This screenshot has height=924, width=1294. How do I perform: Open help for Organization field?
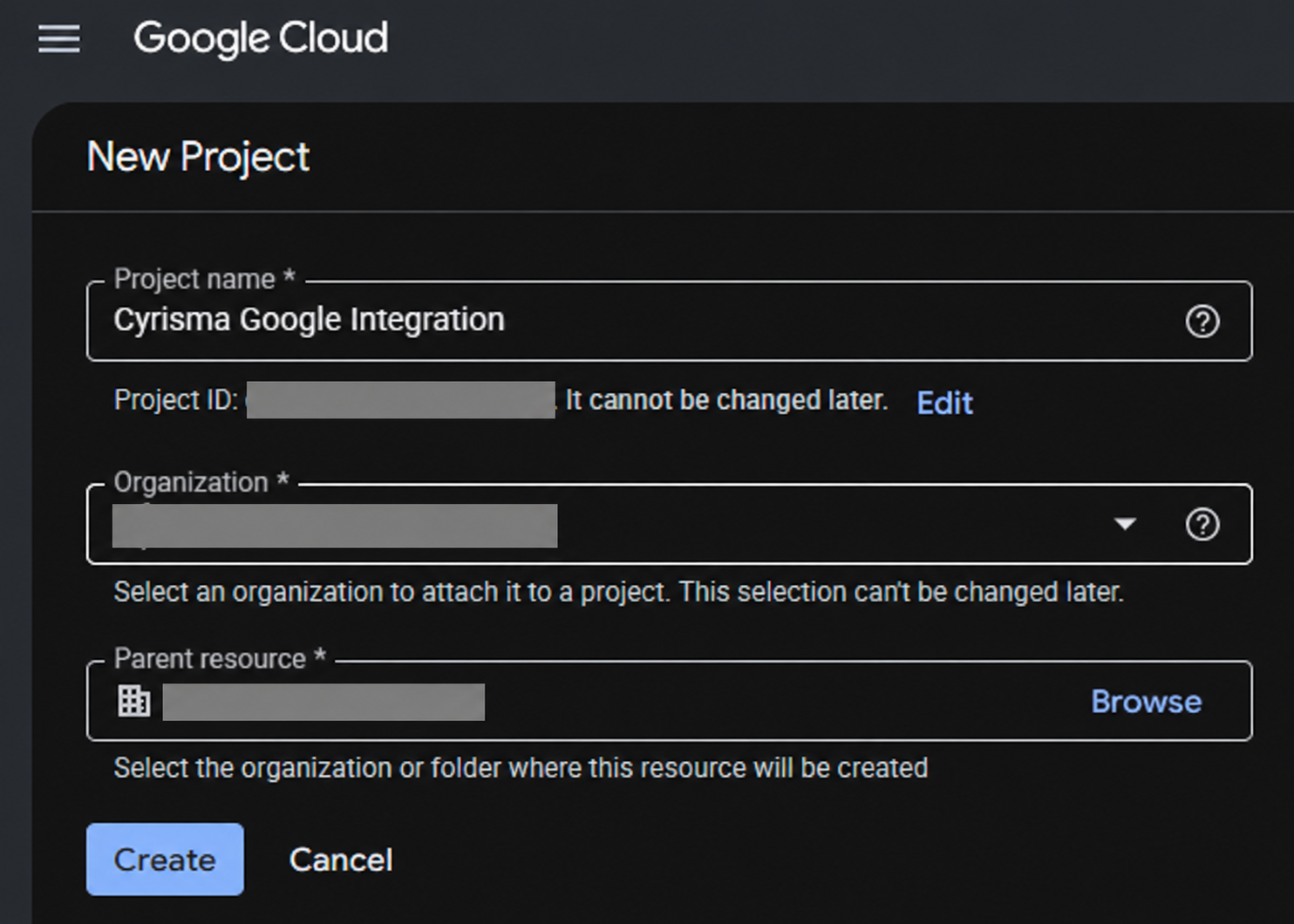pyautogui.click(x=1202, y=525)
